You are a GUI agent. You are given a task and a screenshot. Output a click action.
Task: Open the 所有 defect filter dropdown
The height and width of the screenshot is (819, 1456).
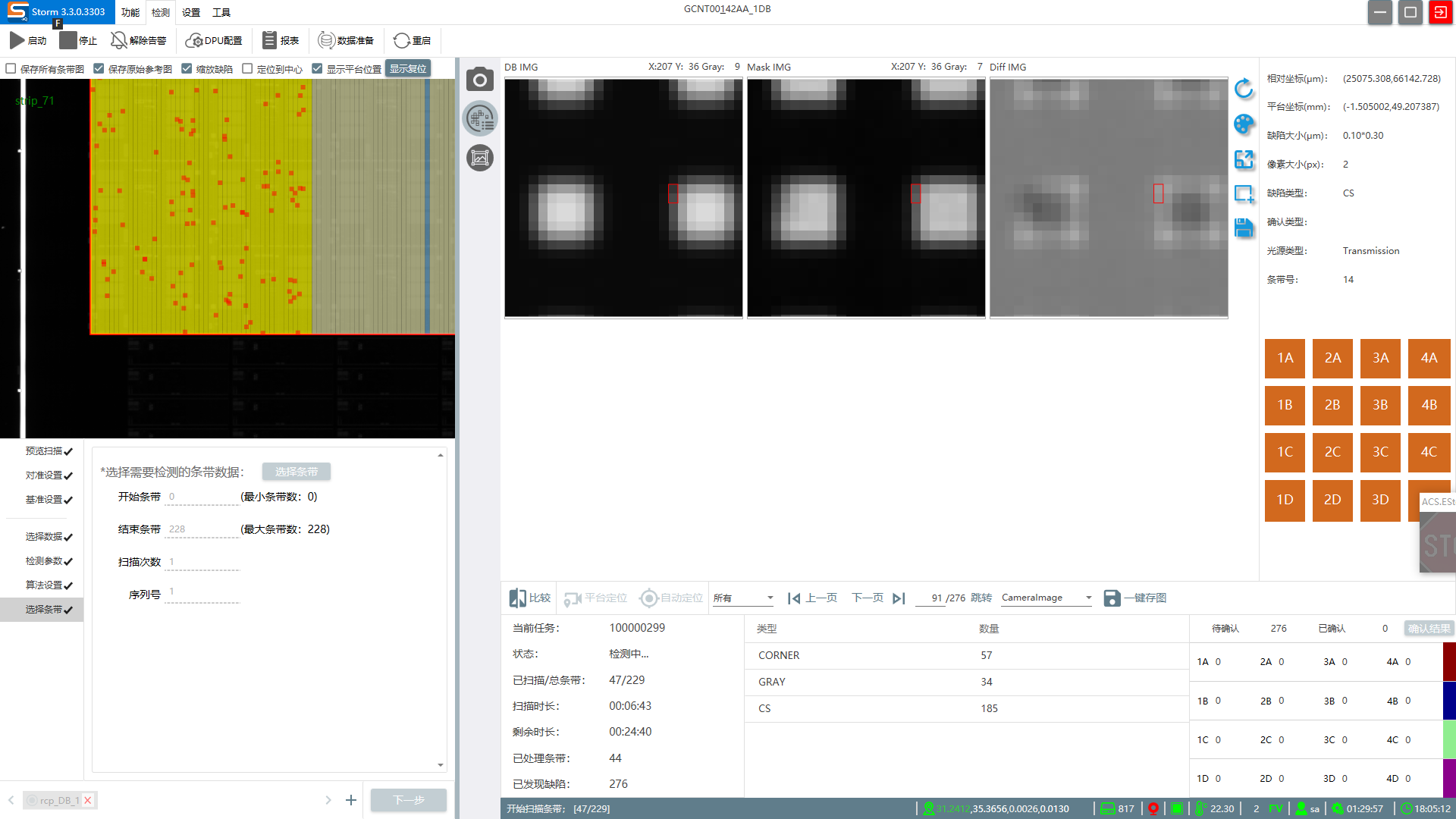tap(743, 598)
